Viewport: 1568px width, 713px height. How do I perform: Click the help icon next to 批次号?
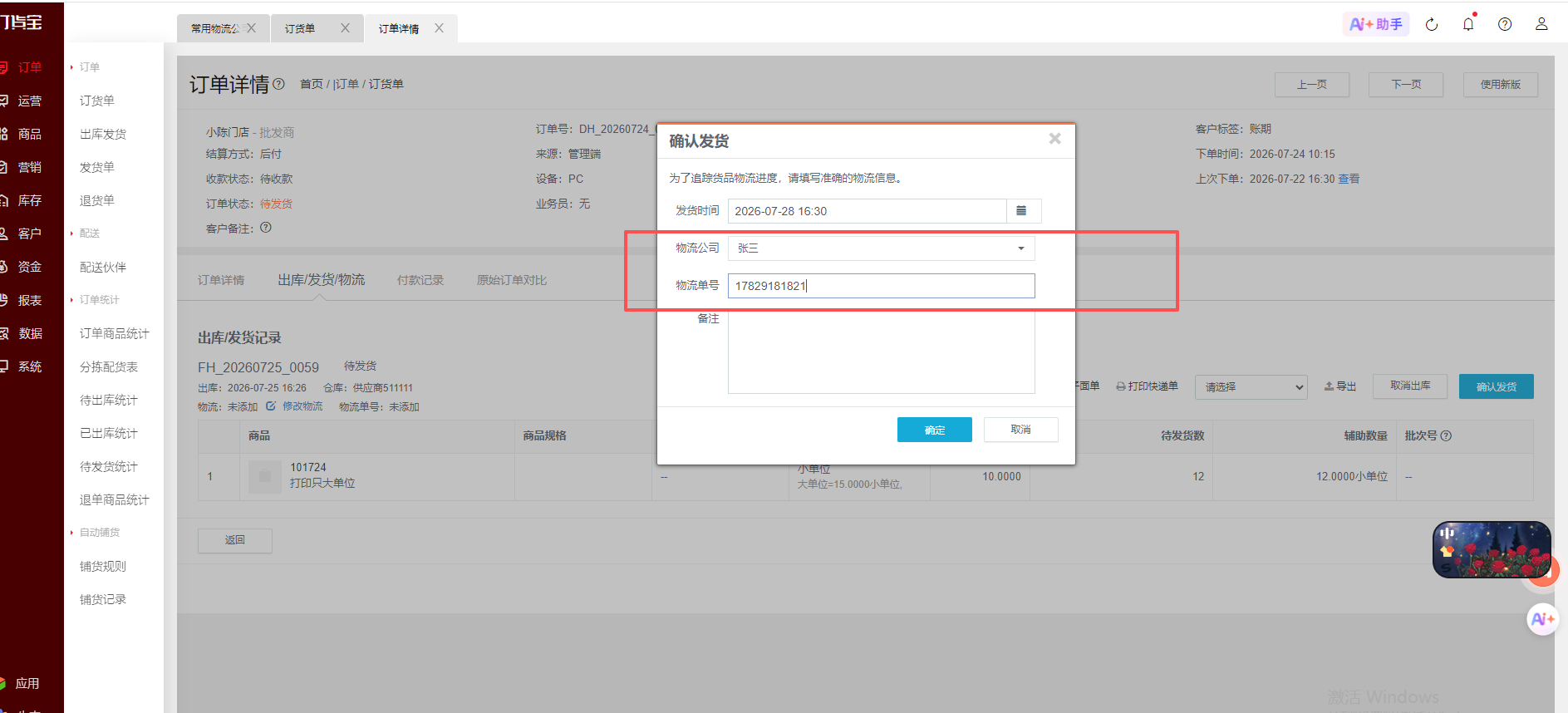(x=1446, y=435)
